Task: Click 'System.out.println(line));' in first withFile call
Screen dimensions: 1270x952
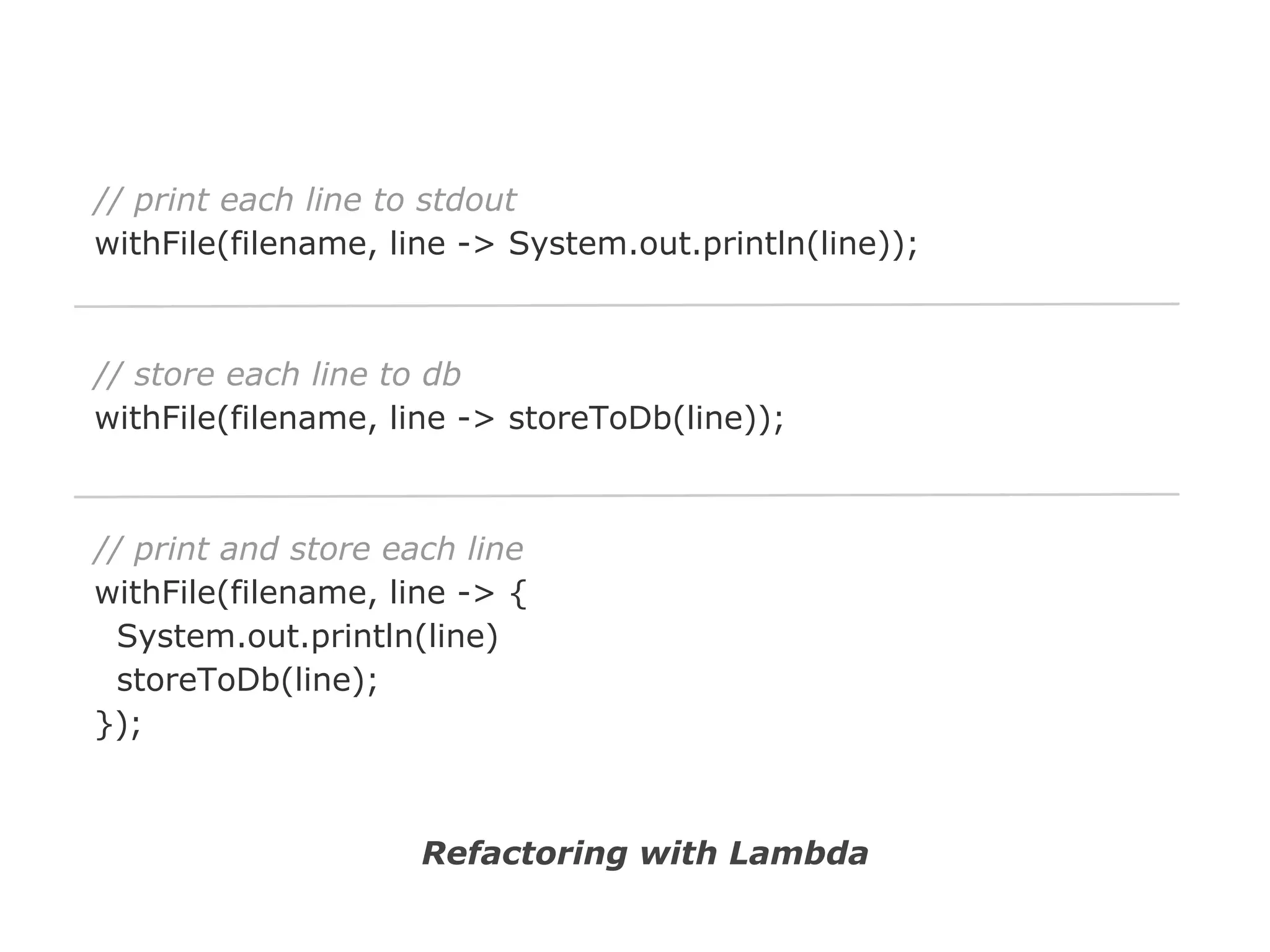Action: click(712, 244)
